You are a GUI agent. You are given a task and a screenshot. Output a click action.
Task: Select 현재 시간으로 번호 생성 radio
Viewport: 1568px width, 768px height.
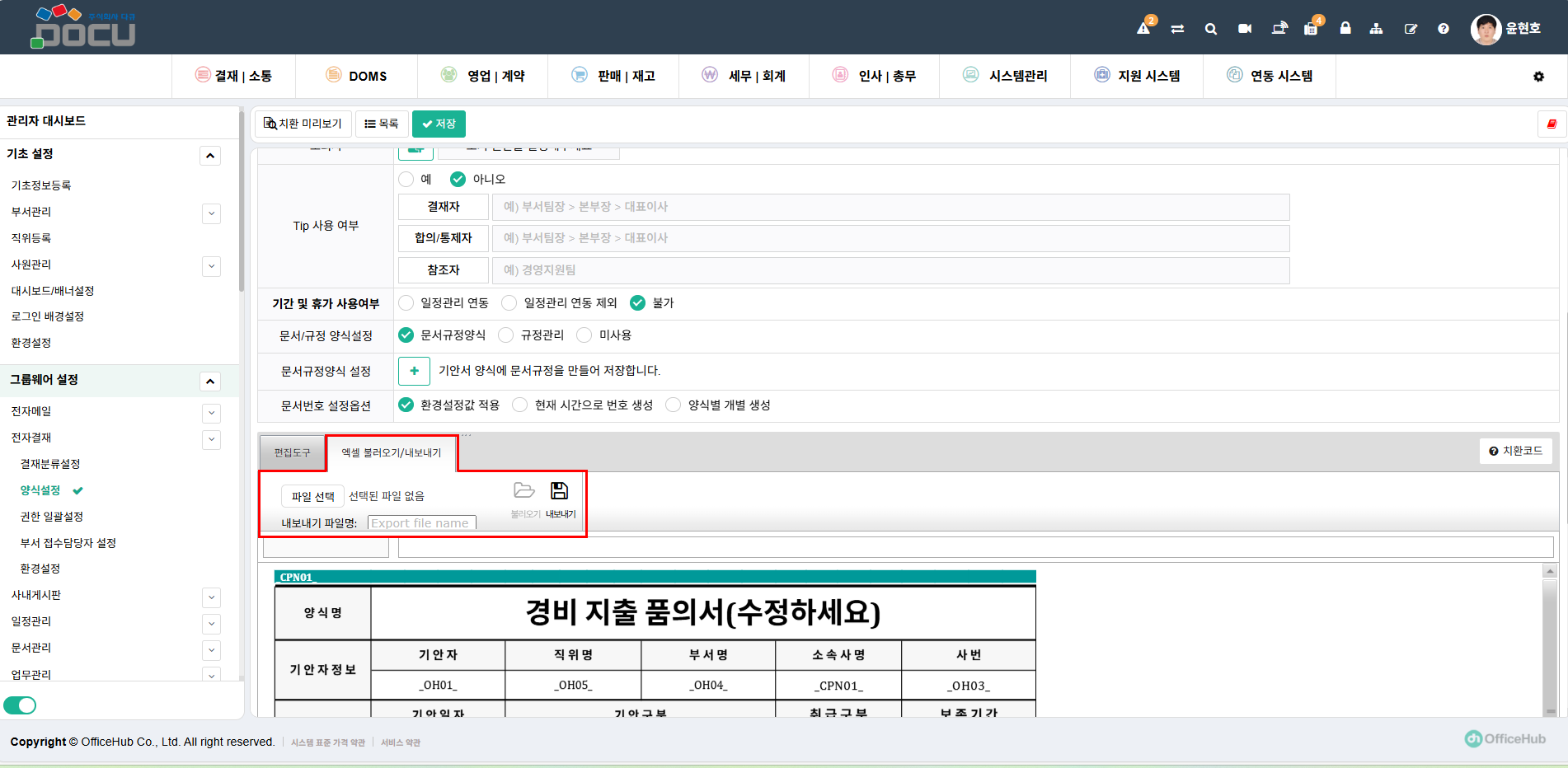[520, 405]
